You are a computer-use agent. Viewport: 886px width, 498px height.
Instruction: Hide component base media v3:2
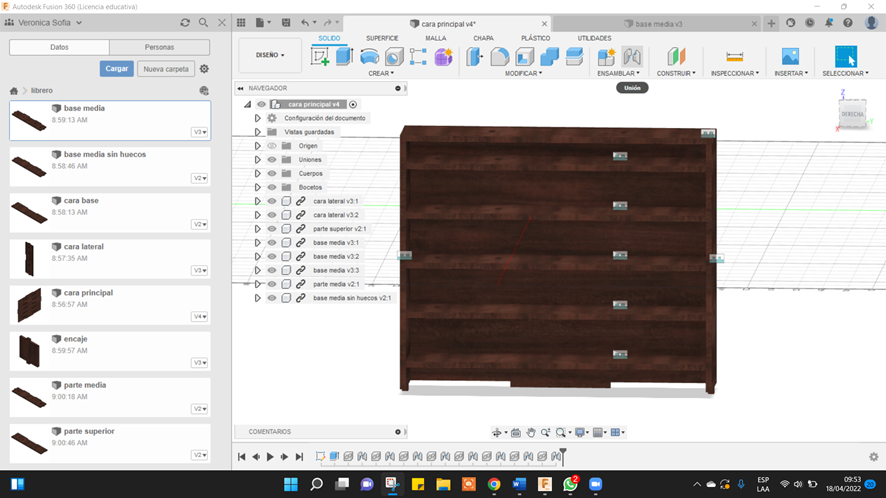click(x=272, y=257)
